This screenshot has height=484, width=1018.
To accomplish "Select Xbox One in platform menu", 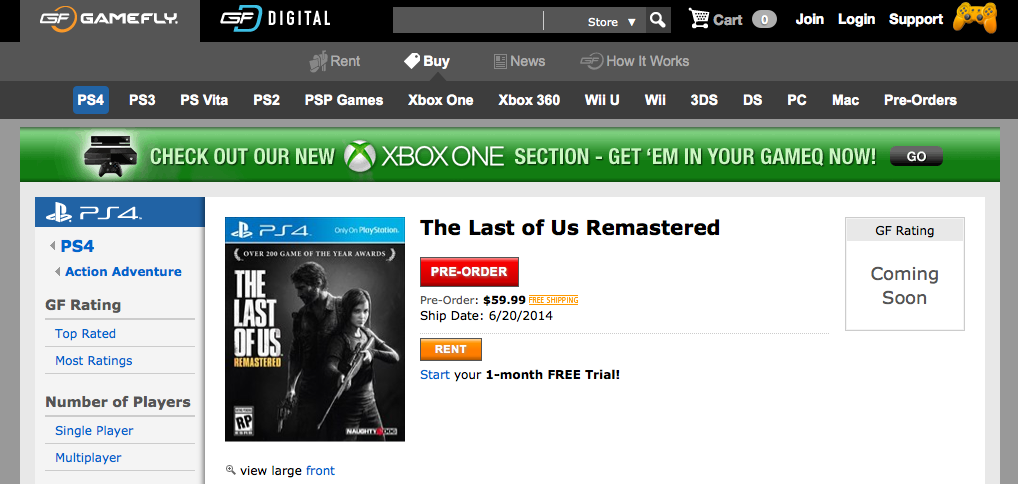I will (x=440, y=100).
